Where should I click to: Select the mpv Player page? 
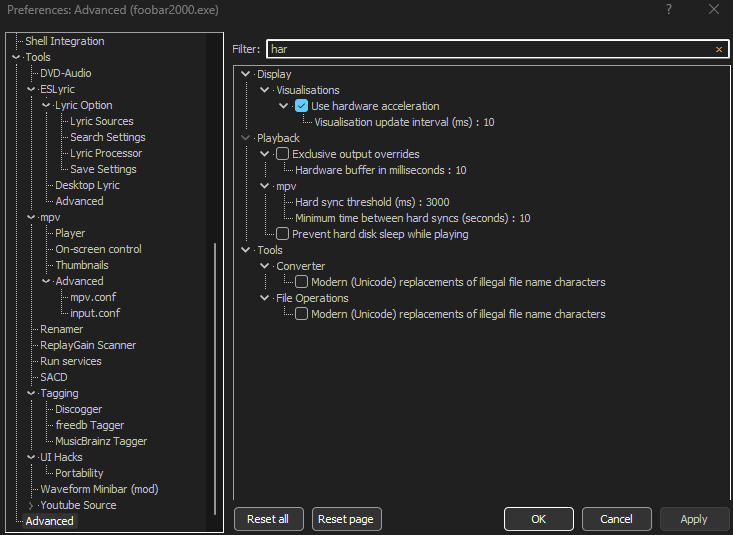[x=70, y=233]
